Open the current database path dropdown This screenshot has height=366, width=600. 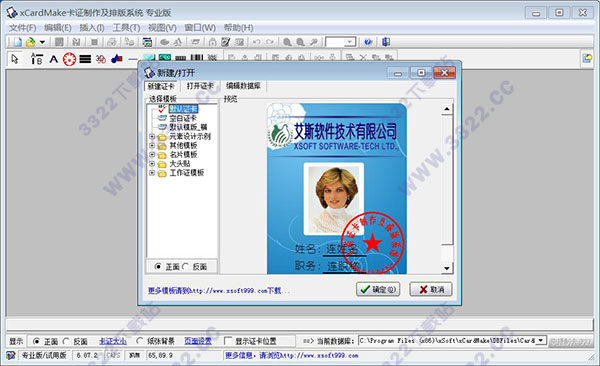click(541, 340)
